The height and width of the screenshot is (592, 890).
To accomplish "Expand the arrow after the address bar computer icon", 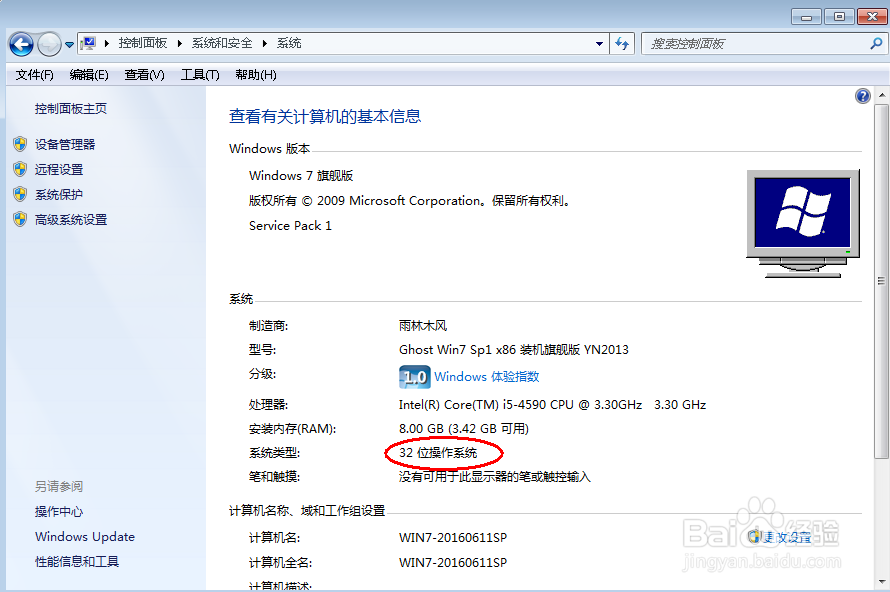I will tap(107, 43).
